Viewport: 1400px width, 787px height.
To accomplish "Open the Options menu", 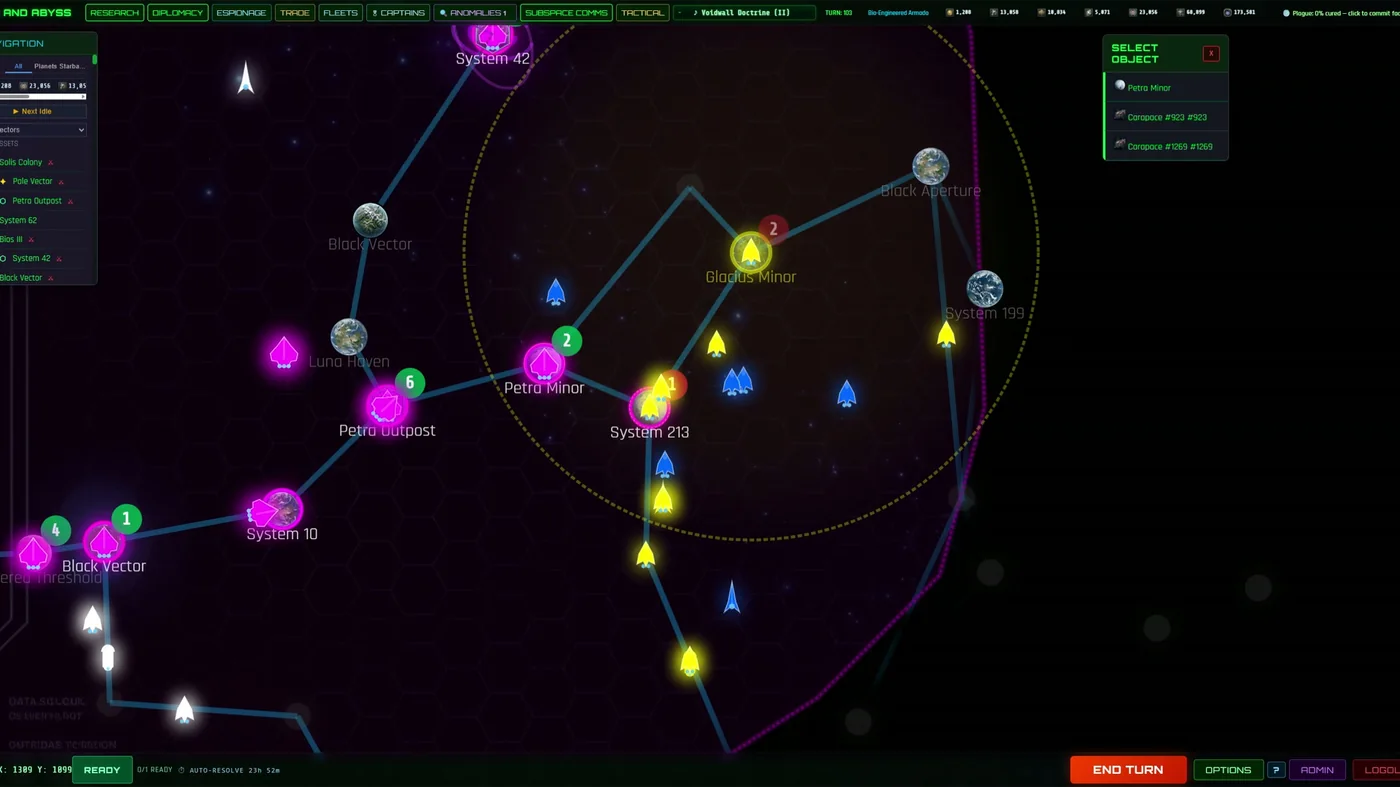I will point(1228,770).
